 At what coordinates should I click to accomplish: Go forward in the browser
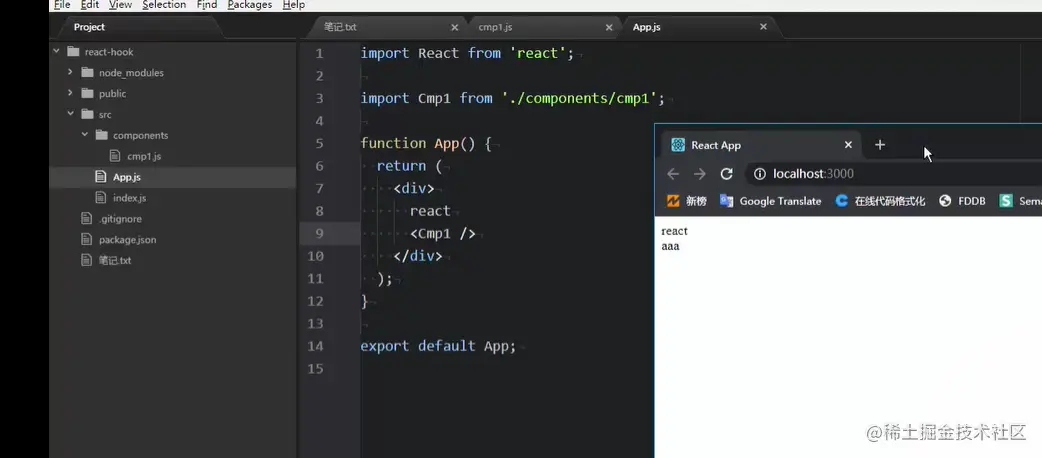[700, 174]
